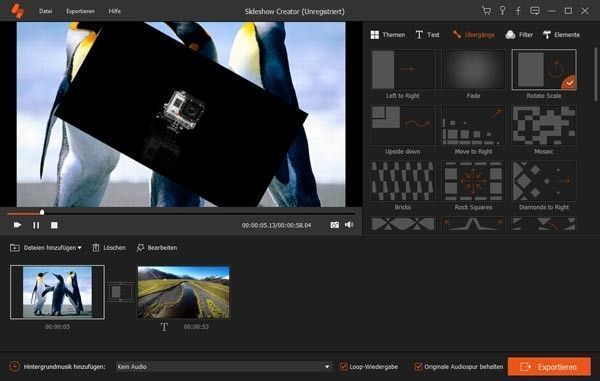600x381 pixels.
Task: Toggle Originale Audiospur behalten checkbox
Action: 418,367
